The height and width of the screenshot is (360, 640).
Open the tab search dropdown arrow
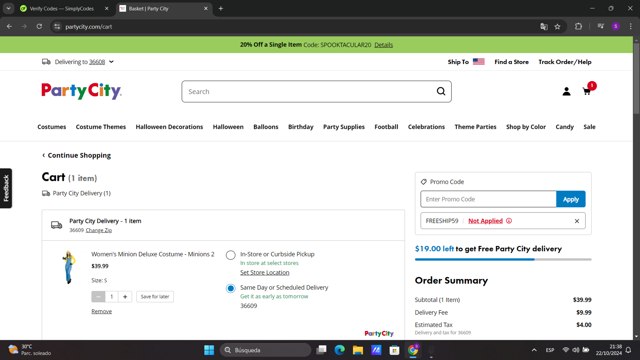(8, 8)
